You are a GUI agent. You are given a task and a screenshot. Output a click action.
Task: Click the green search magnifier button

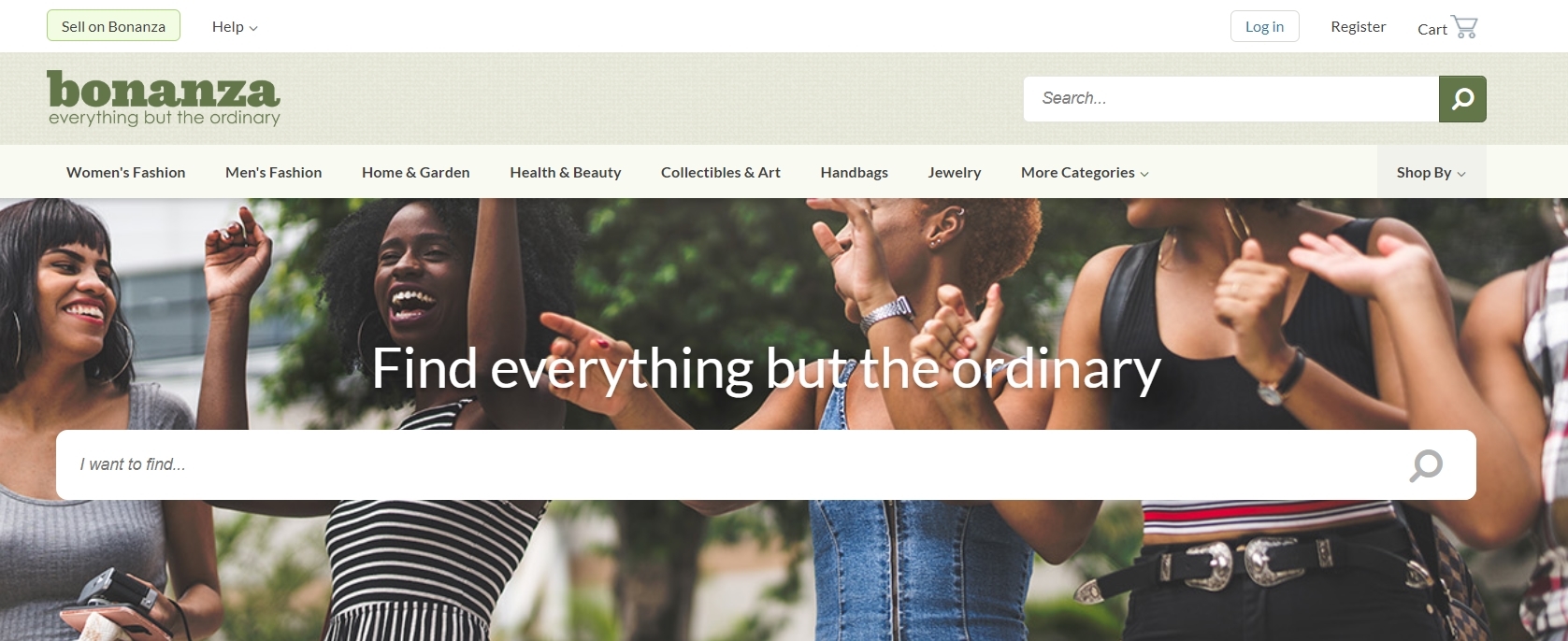(x=1462, y=99)
